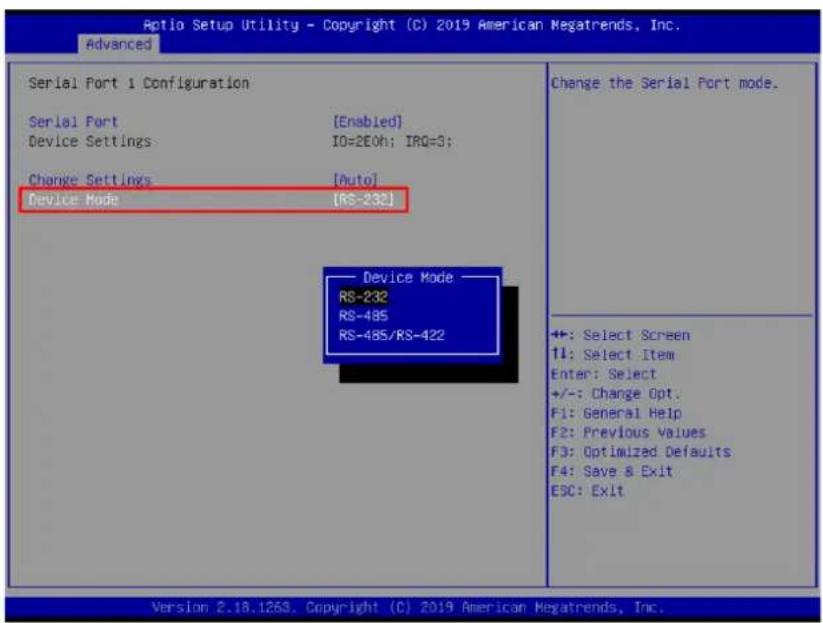Click 'F4: Save & Exit' hint

(x=612, y=471)
